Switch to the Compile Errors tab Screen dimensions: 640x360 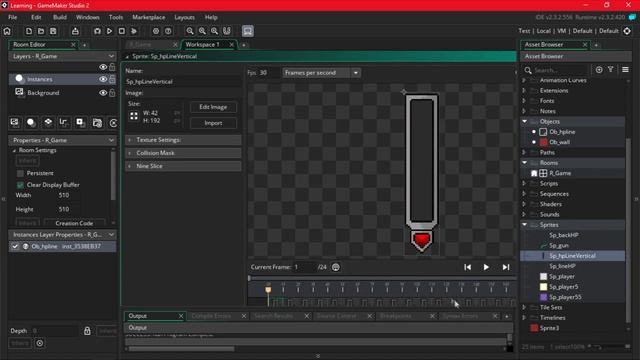tap(211, 316)
